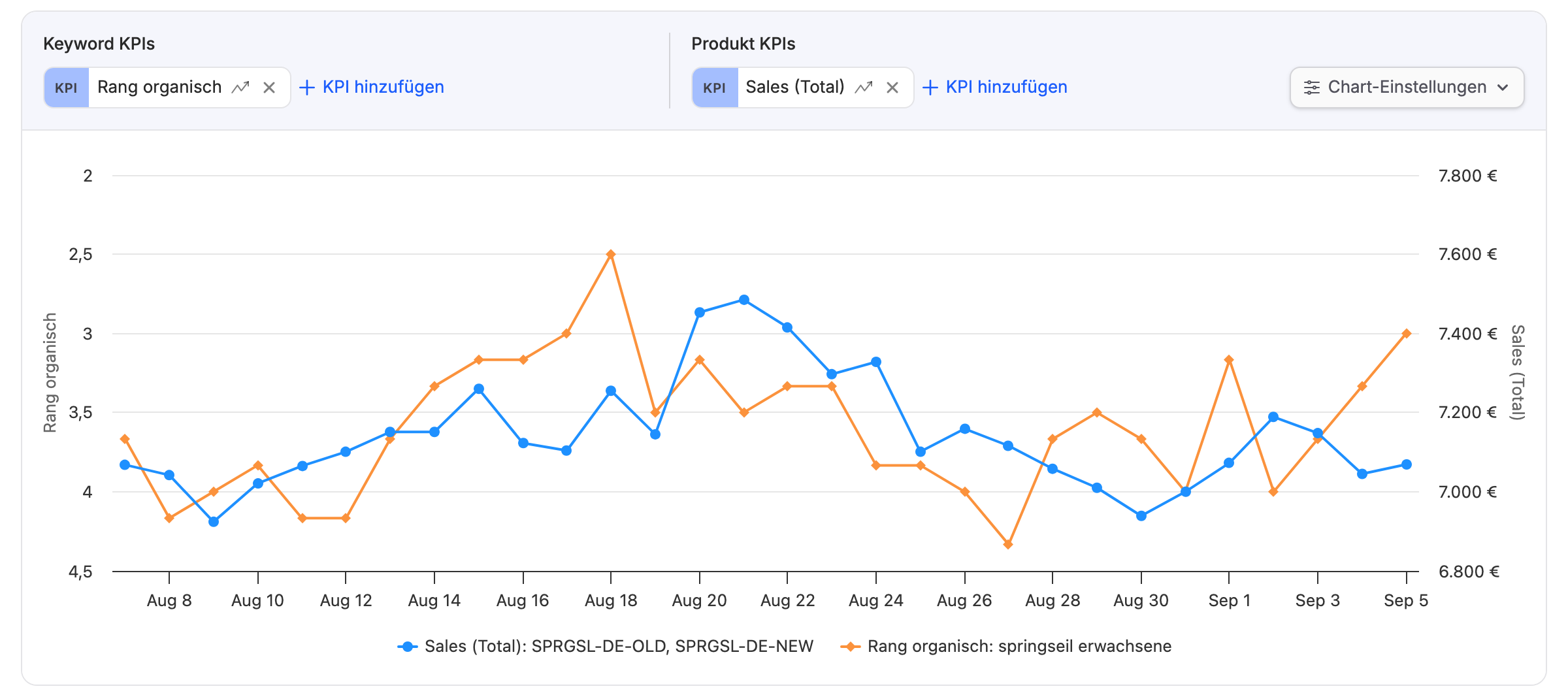Click the plus icon under Produkt KPIs

[930, 88]
